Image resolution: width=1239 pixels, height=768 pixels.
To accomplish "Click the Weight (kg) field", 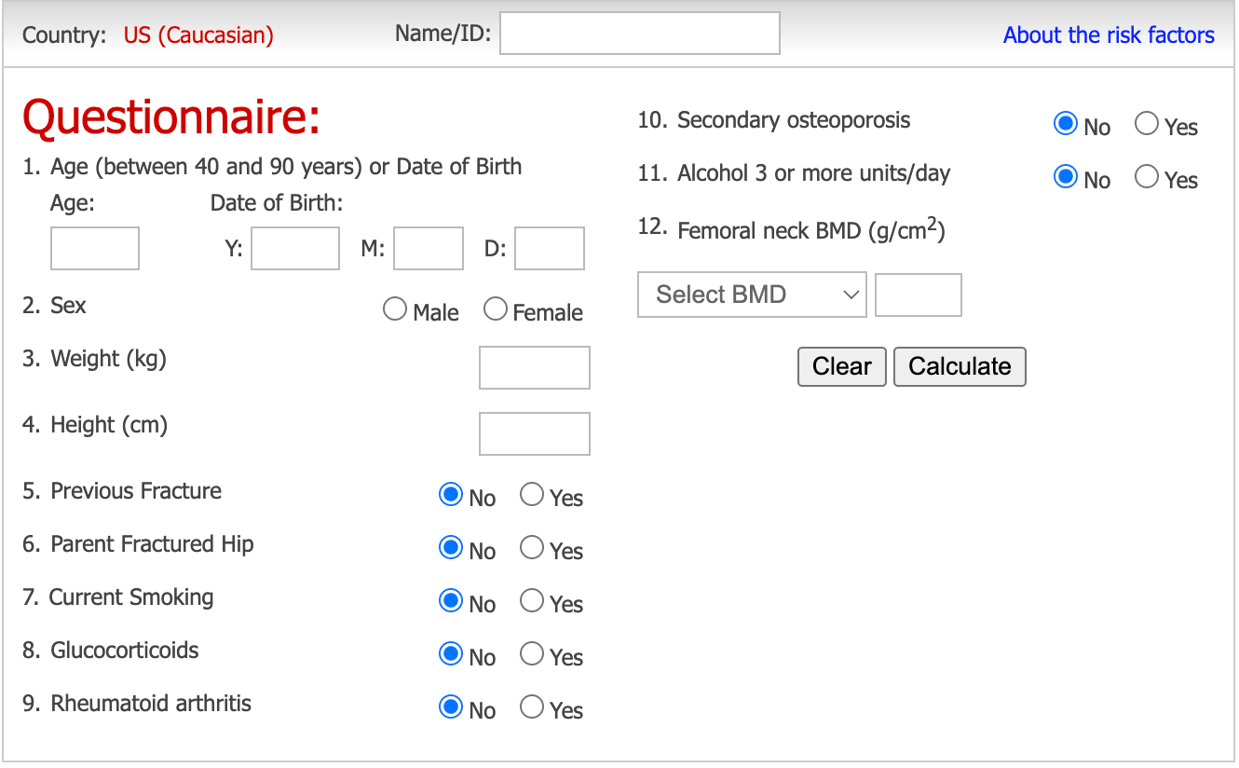I will [x=534, y=367].
